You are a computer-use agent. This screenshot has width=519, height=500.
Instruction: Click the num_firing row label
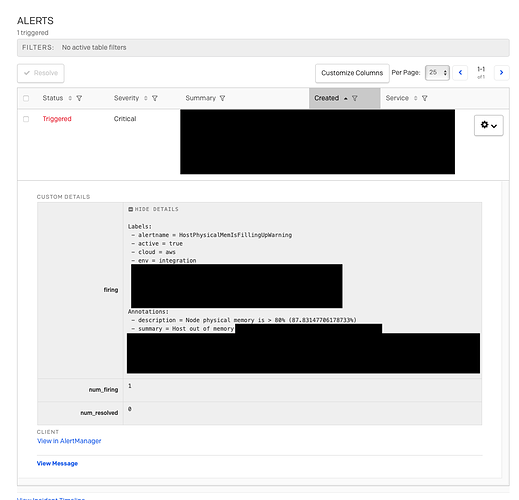pos(103,390)
